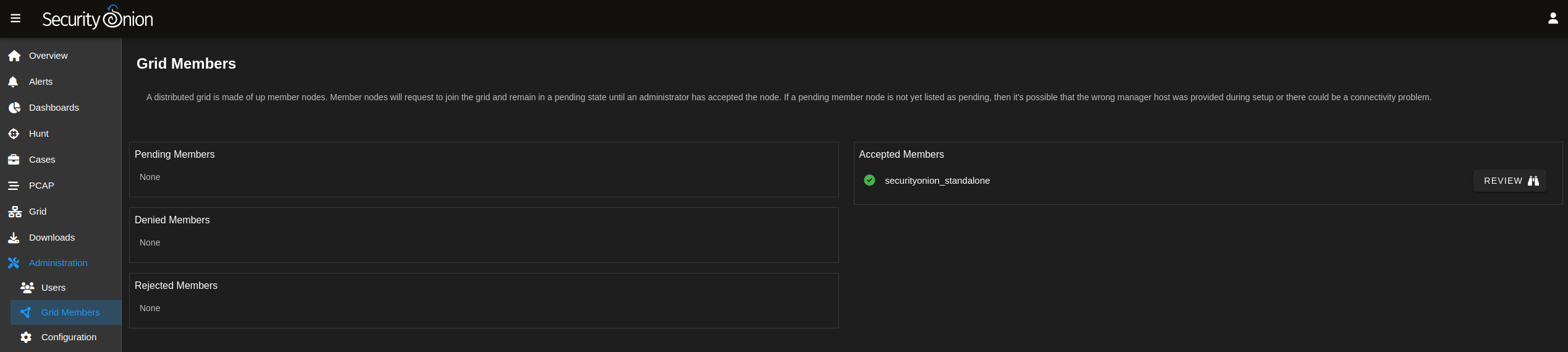
Task: Go to Overview page
Action: click(61, 56)
